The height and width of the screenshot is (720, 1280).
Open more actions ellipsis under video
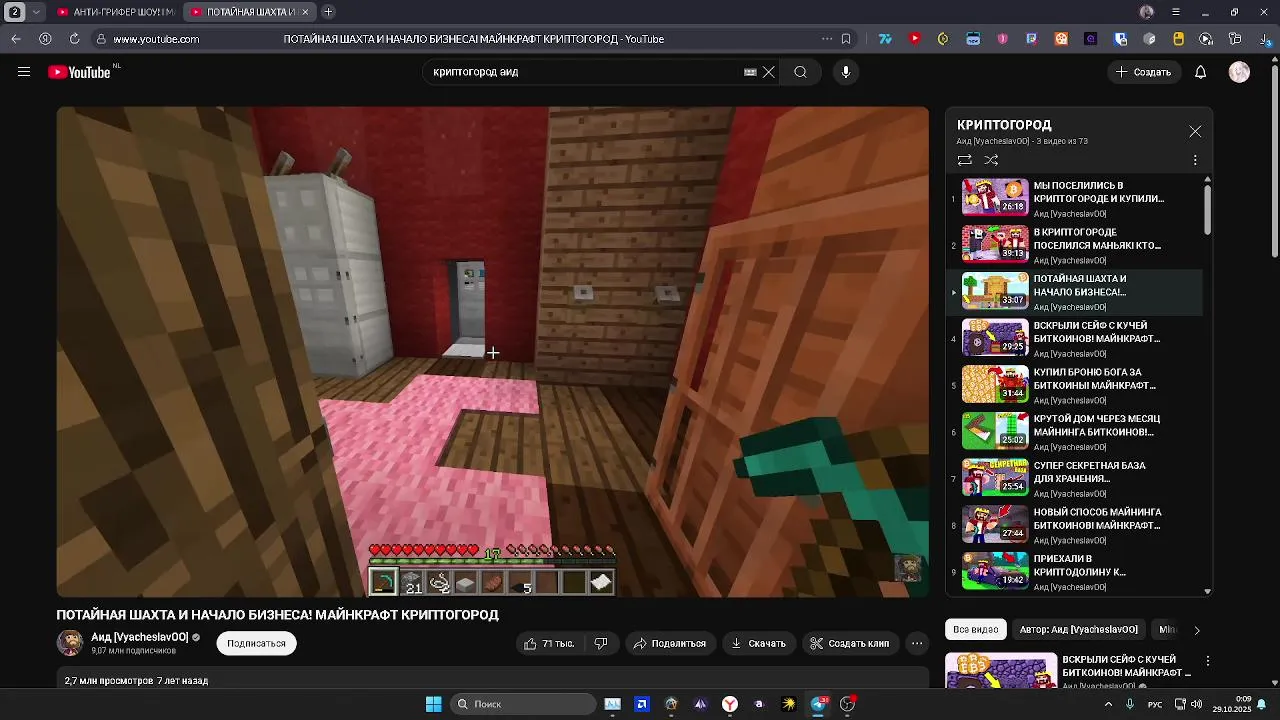917,643
